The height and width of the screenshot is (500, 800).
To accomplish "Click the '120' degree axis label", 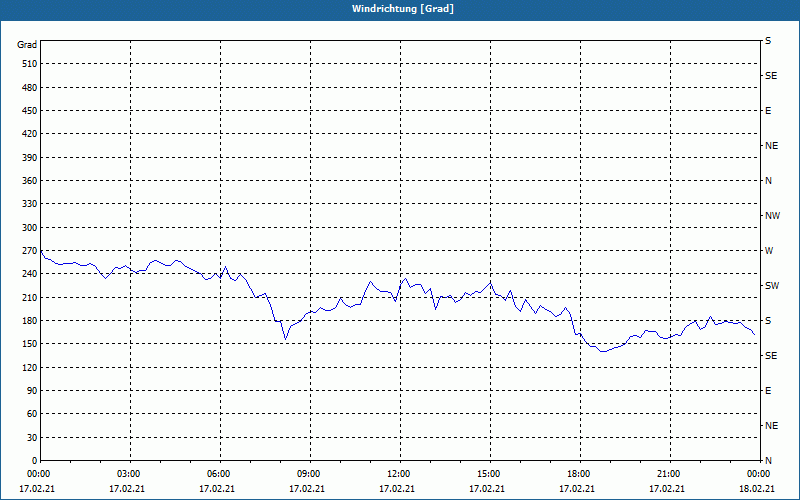I will point(30,367).
